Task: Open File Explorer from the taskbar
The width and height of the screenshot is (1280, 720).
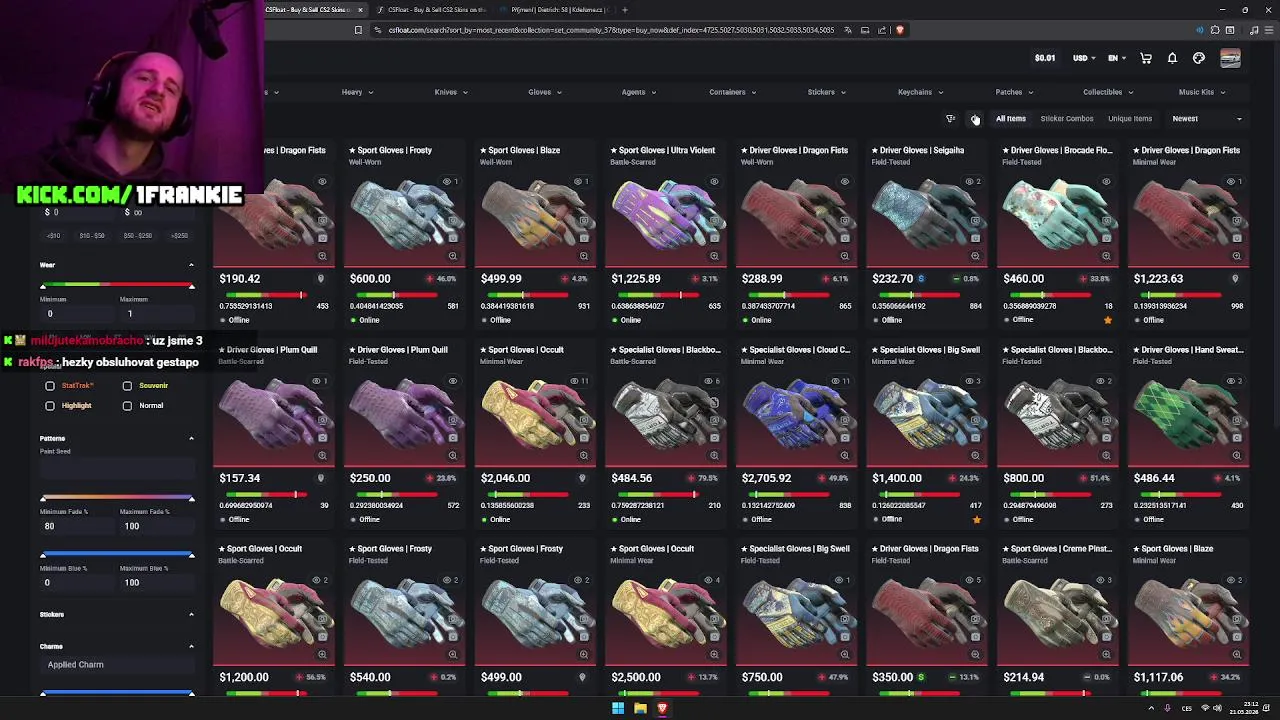Action: pos(640,708)
